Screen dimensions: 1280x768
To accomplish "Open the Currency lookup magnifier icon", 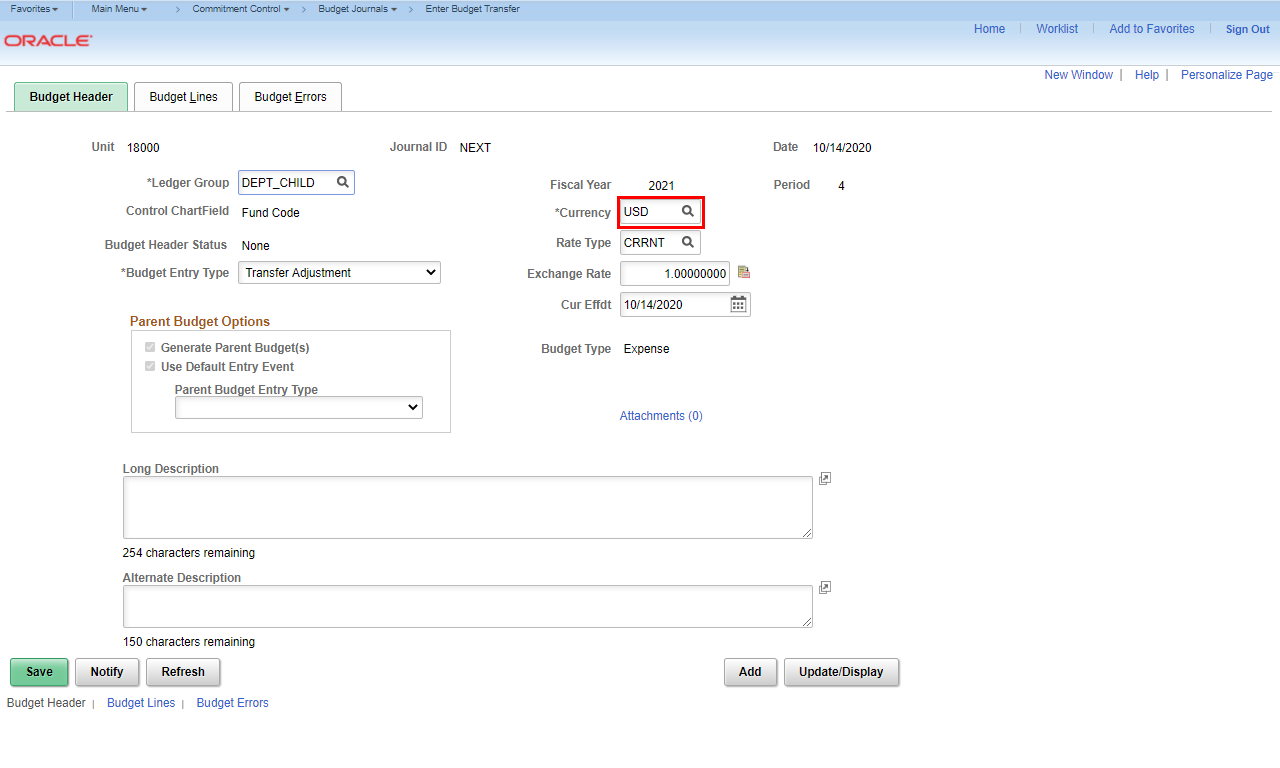I will click(x=687, y=212).
